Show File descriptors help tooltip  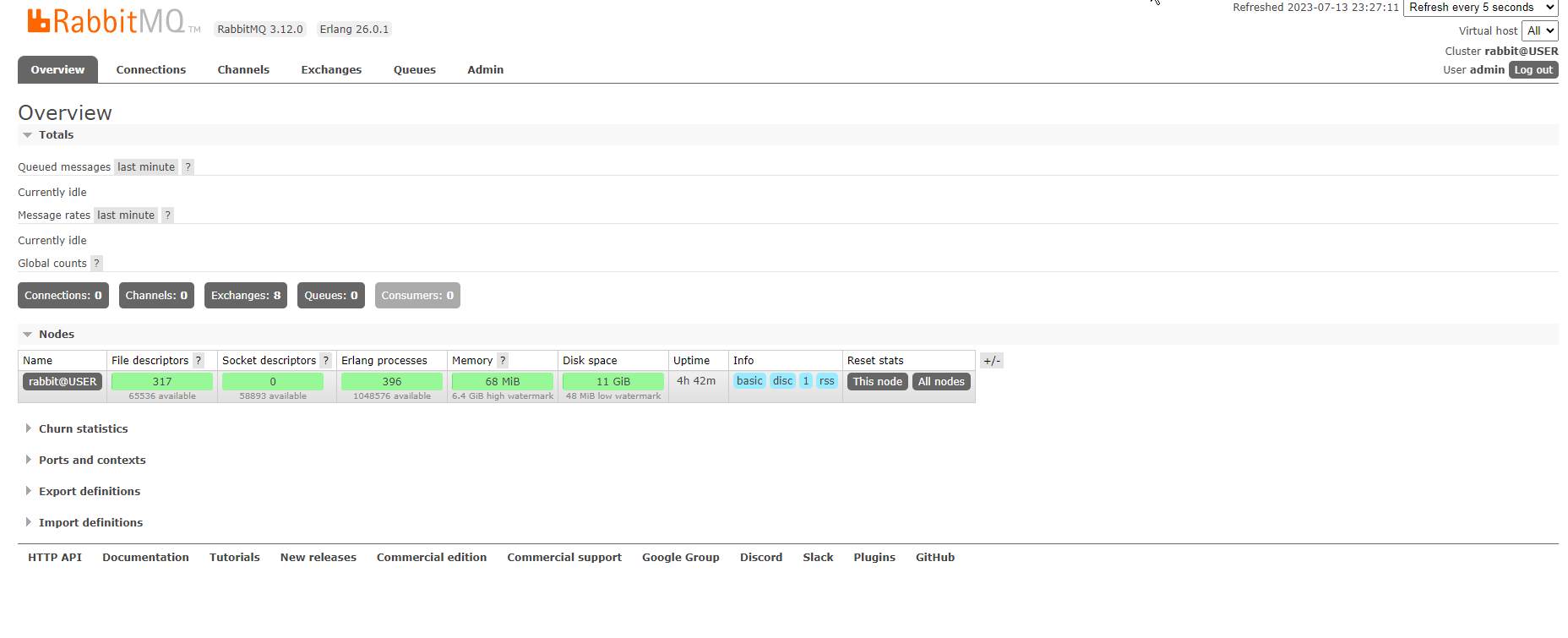(x=199, y=361)
